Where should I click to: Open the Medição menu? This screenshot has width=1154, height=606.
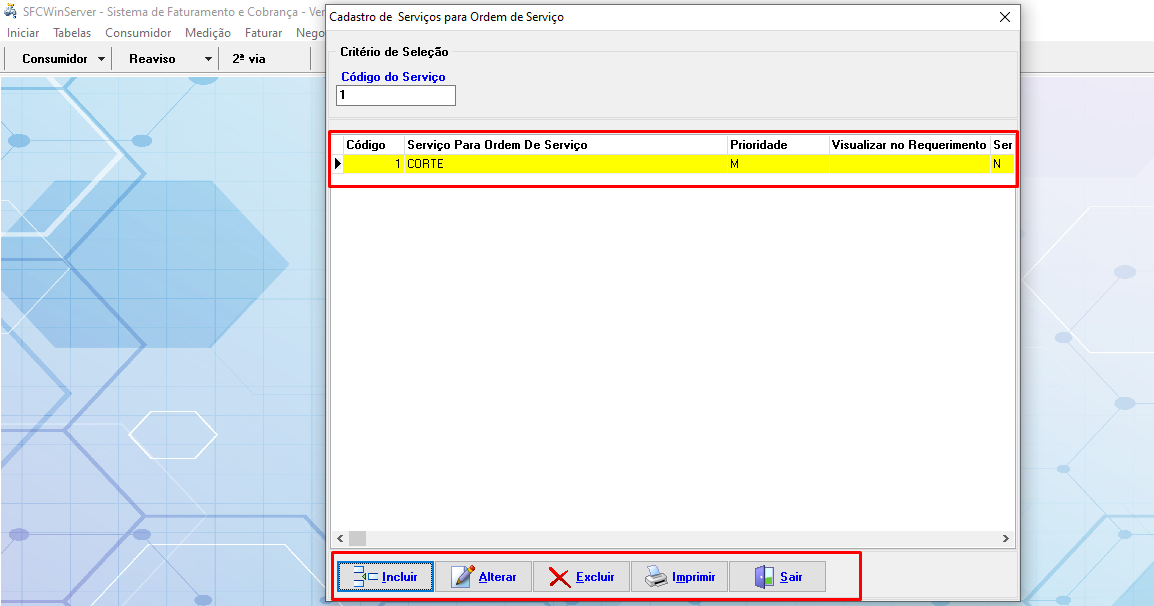point(208,33)
